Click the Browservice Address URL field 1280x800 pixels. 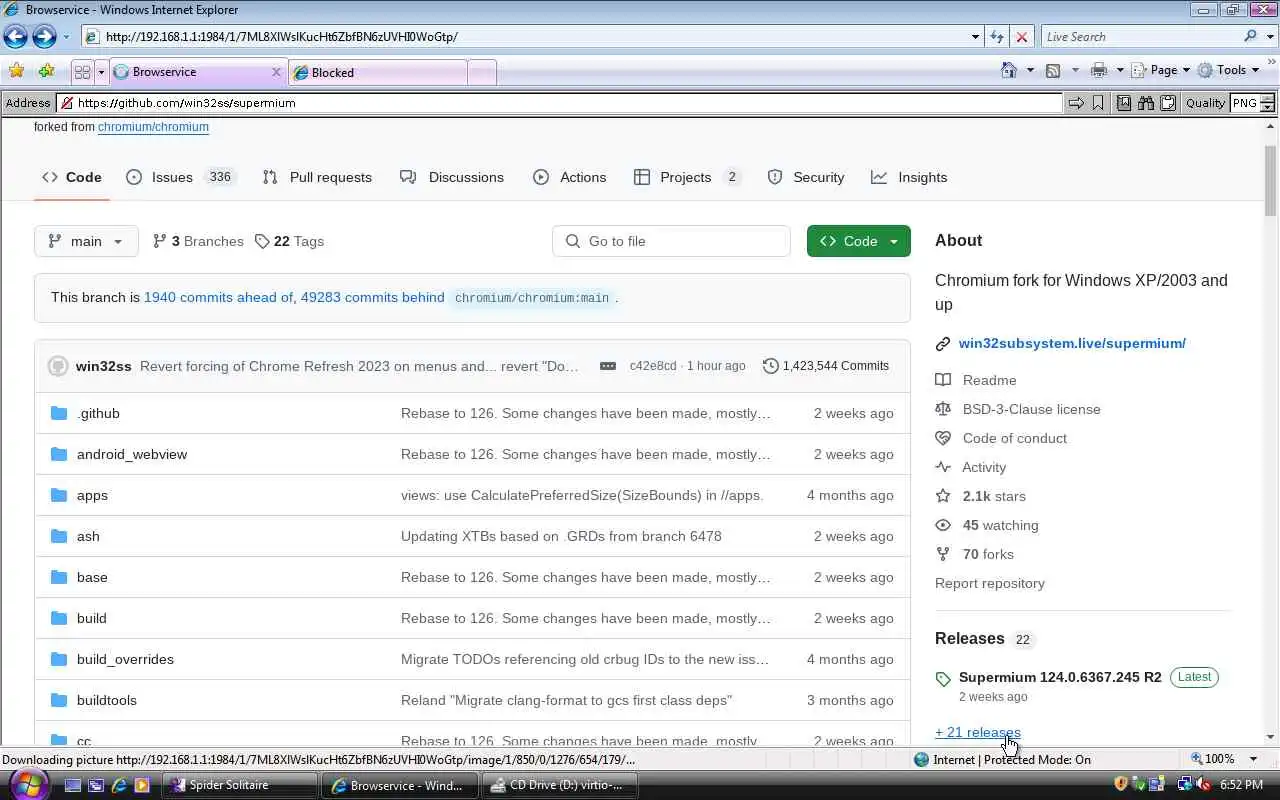click(559, 103)
